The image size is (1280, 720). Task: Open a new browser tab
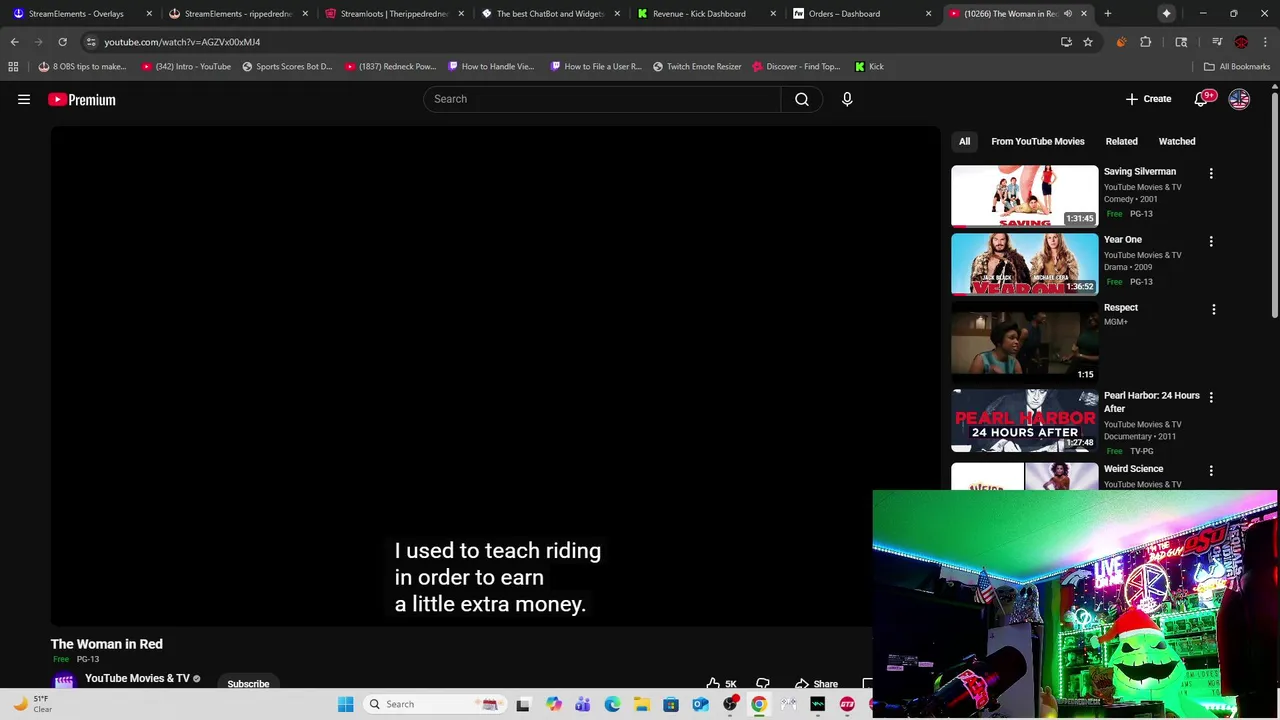[1108, 14]
